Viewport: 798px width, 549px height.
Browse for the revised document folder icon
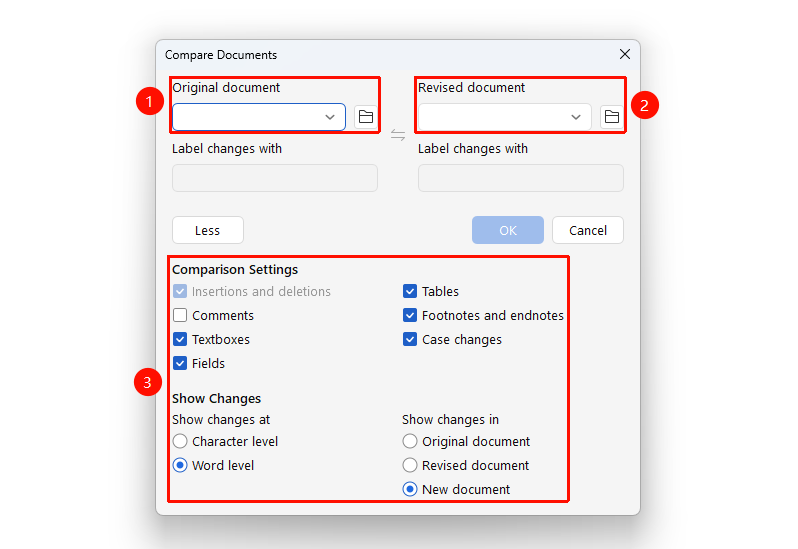[611, 117]
